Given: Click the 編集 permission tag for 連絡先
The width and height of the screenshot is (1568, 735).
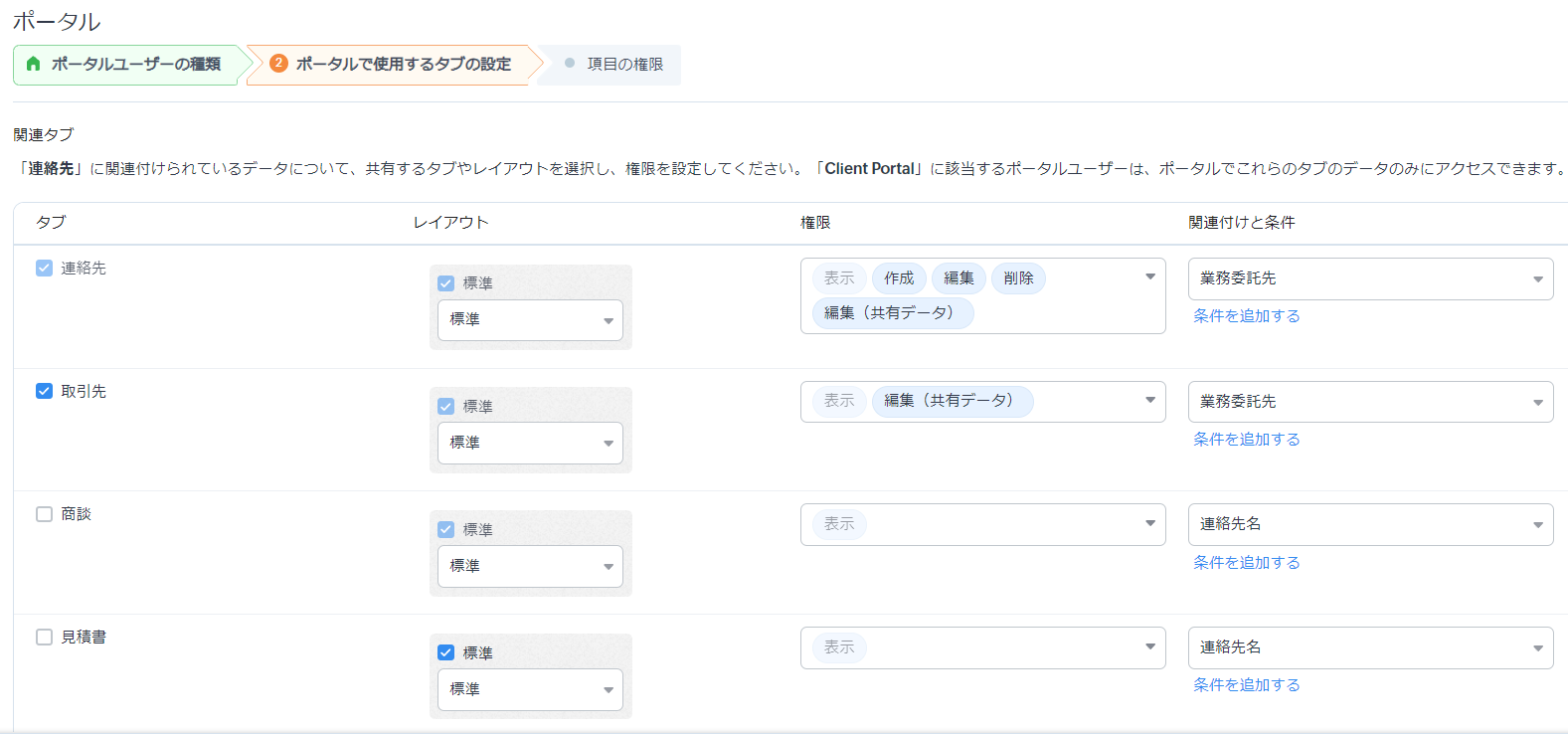Looking at the screenshot, I should [958, 278].
